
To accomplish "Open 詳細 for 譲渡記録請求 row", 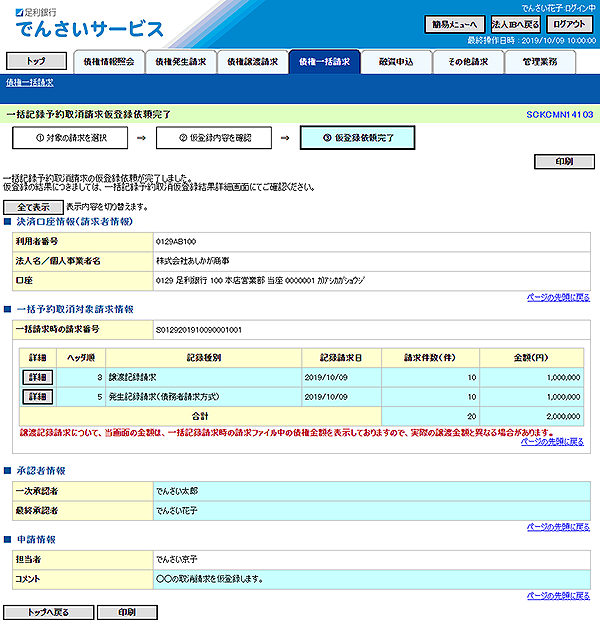I will [x=38, y=377].
